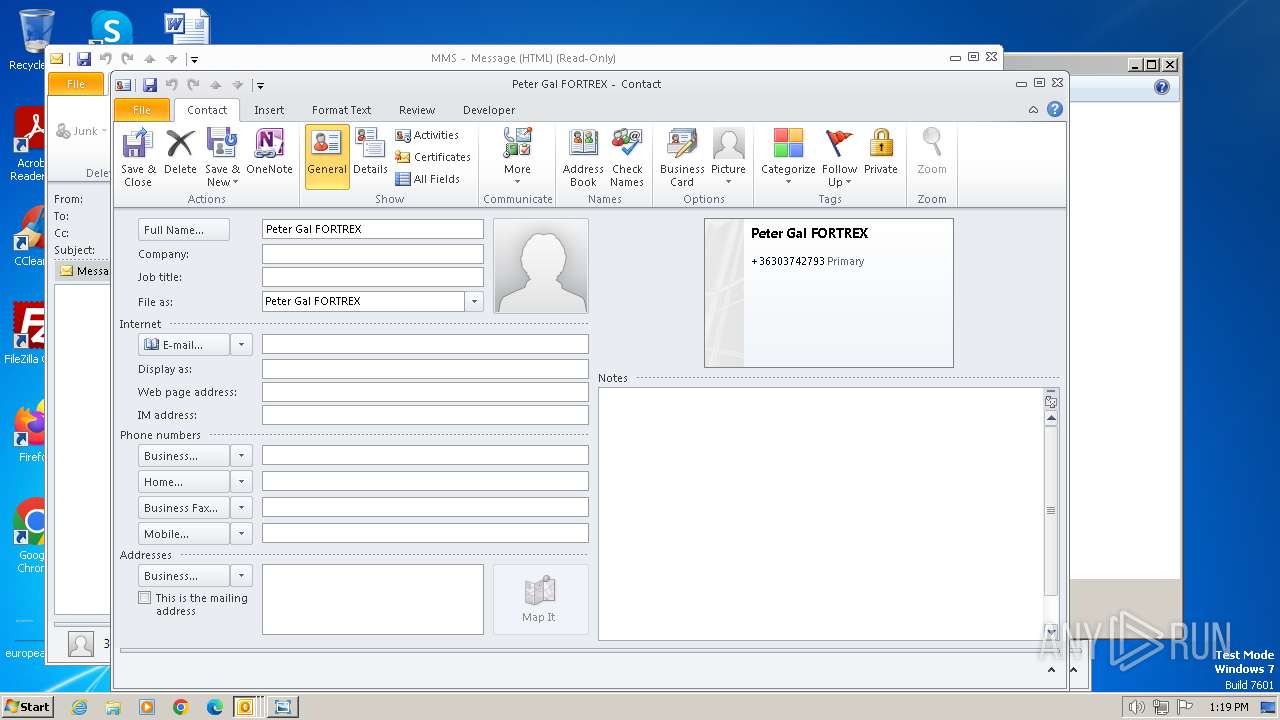Image resolution: width=1280 pixels, height=720 pixels.
Task: Customize the Quick Access Toolbar dropdown
Action: [259, 85]
